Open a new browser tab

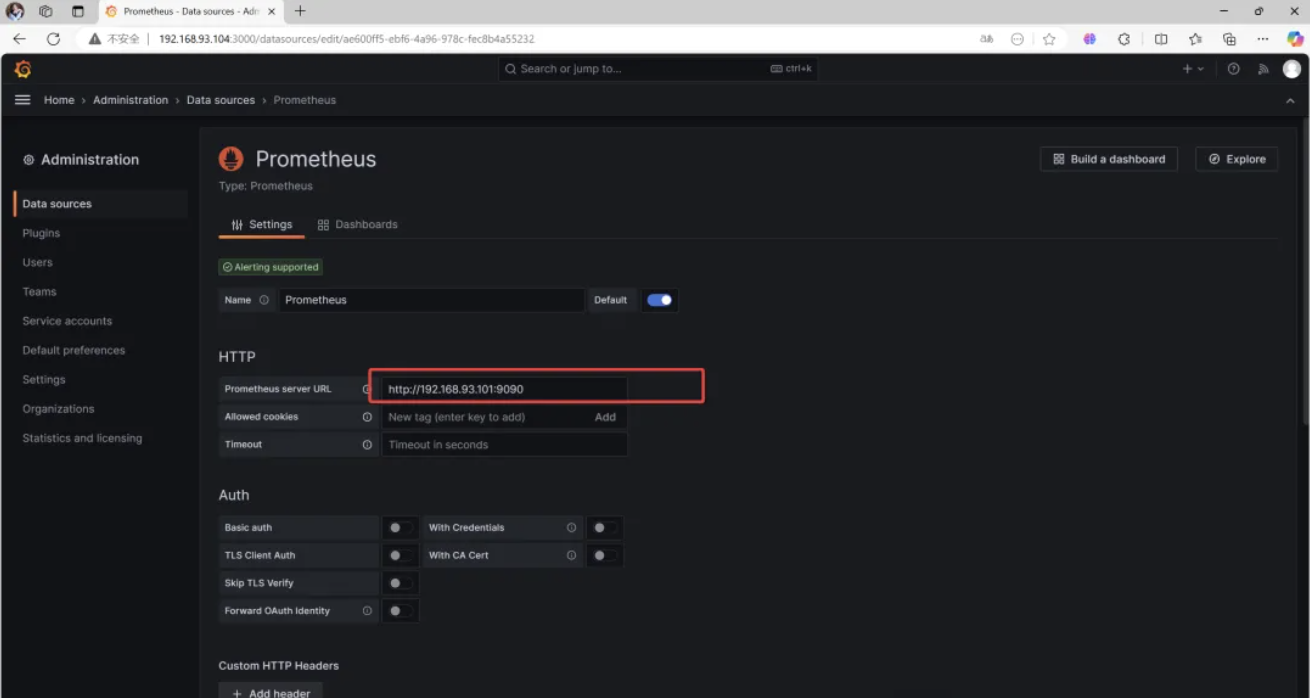tap(300, 11)
